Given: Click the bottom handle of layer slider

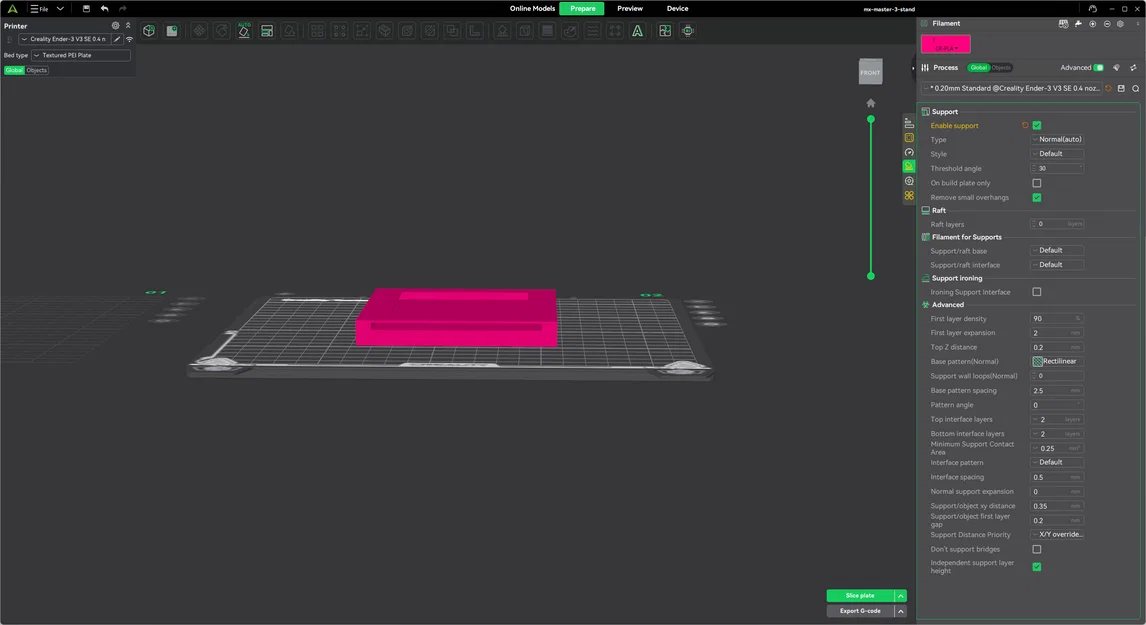Looking at the screenshot, I should (x=870, y=276).
